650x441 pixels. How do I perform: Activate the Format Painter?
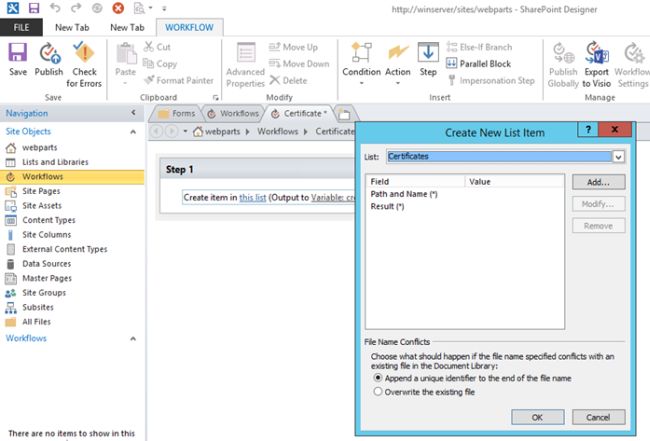pyautogui.click(x=179, y=80)
